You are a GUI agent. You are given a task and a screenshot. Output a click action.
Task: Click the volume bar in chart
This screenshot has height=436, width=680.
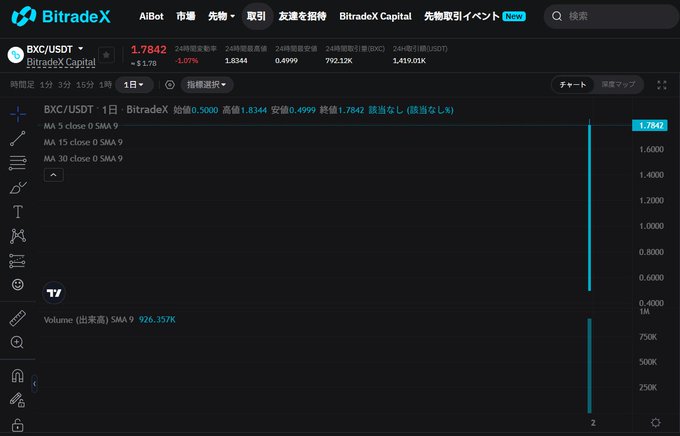point(589,366)
